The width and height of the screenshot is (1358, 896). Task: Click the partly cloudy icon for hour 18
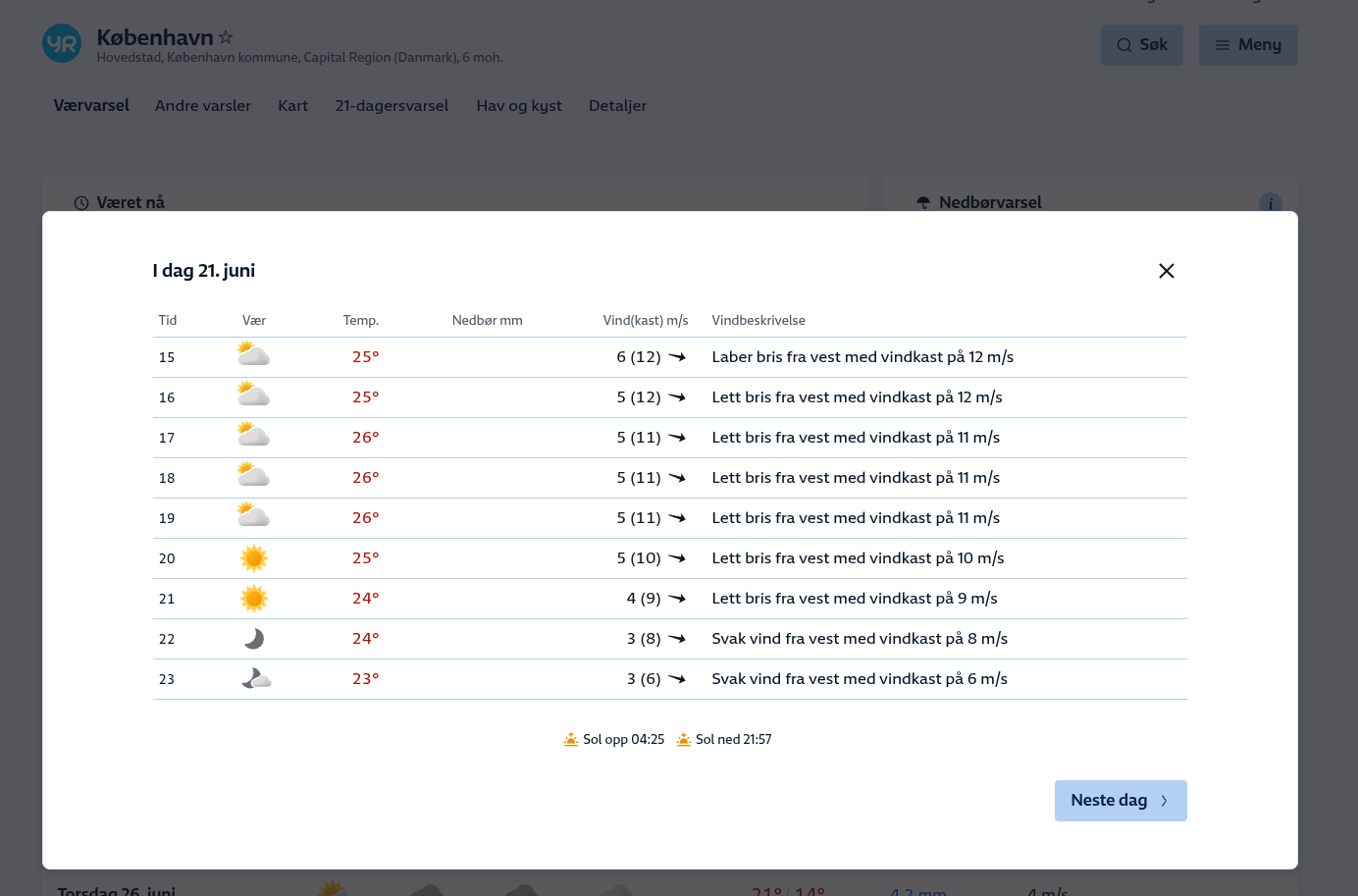[253, 475]
